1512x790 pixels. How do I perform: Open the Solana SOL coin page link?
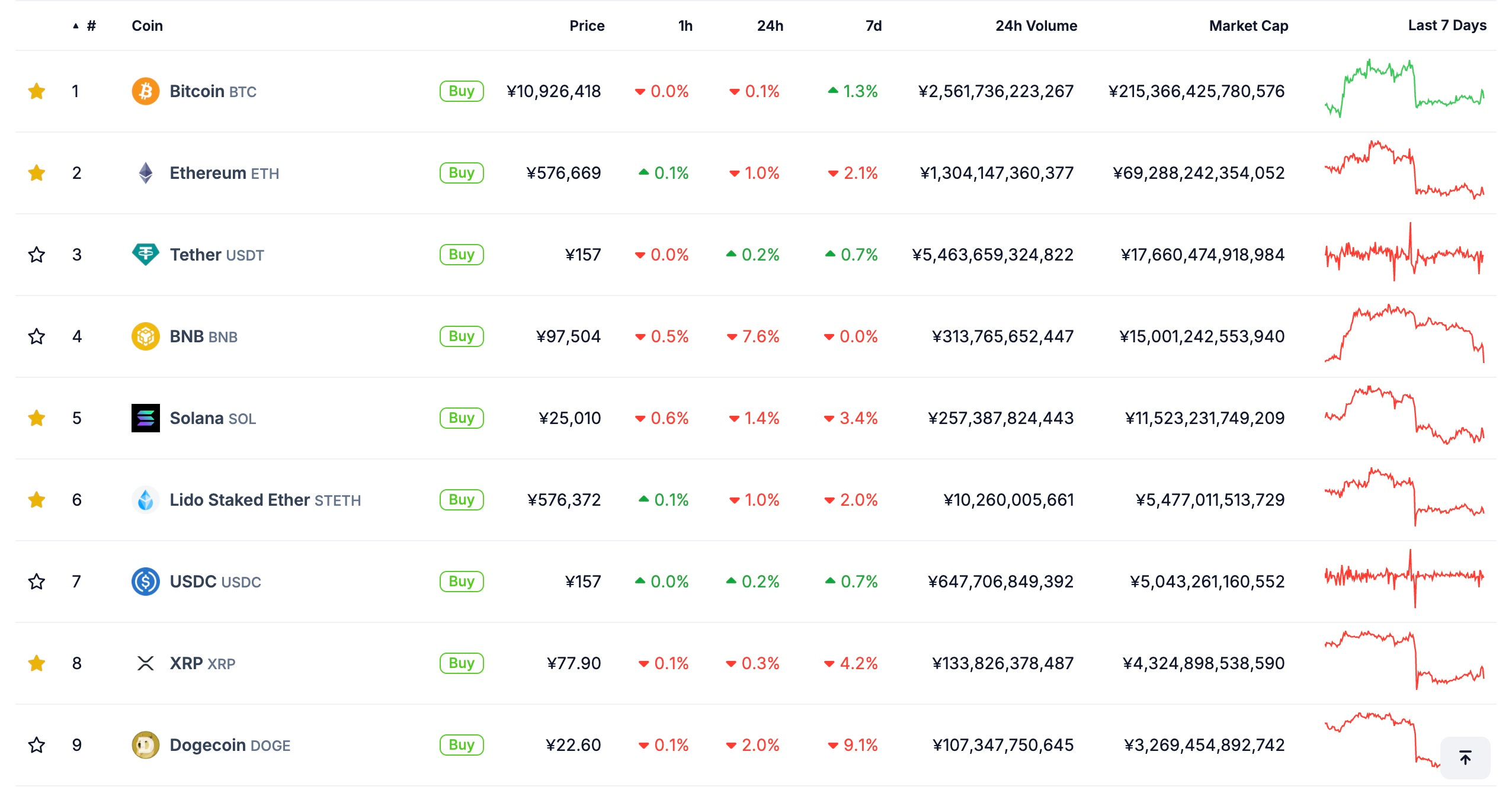pyautogui.click(x=213, y=418)
